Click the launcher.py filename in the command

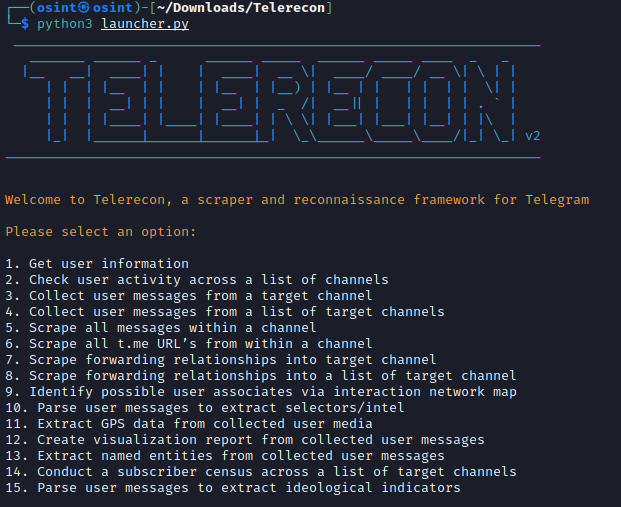click(x=145, y=24)
